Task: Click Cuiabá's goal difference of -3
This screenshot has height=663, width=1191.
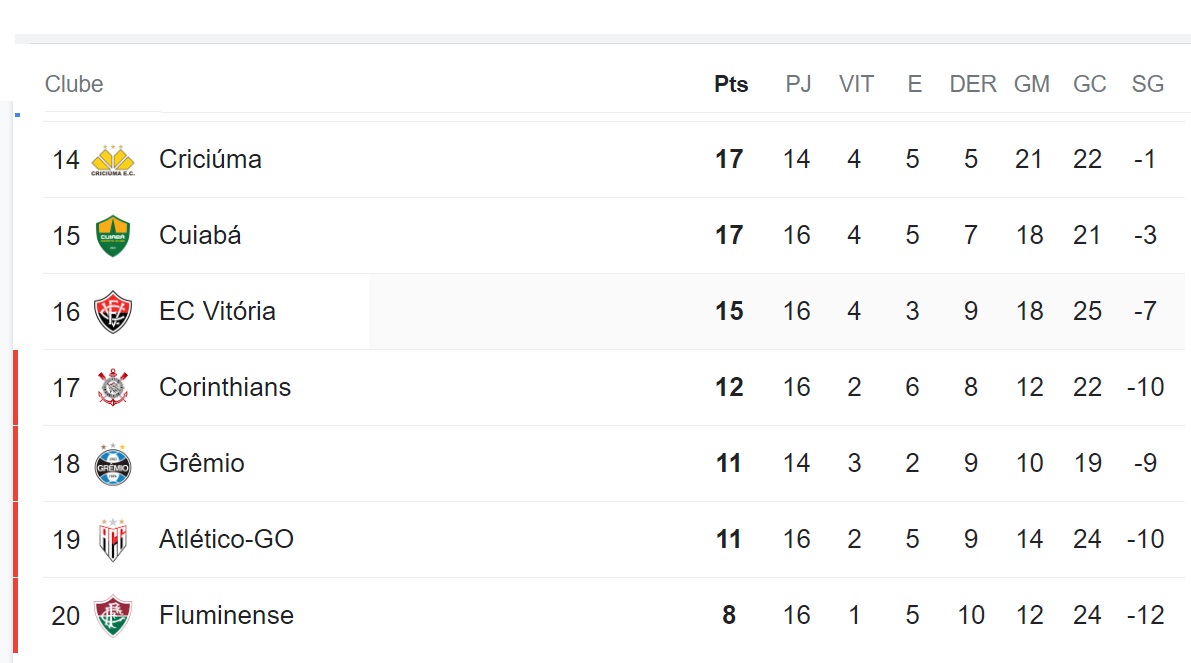Action: click(1145, 235)
